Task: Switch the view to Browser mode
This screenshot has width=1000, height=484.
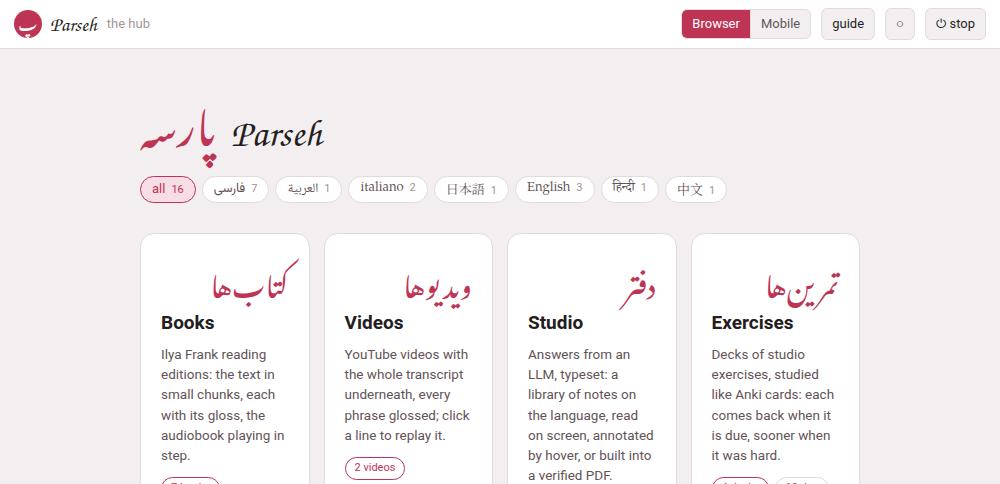Action: [716, 24]
